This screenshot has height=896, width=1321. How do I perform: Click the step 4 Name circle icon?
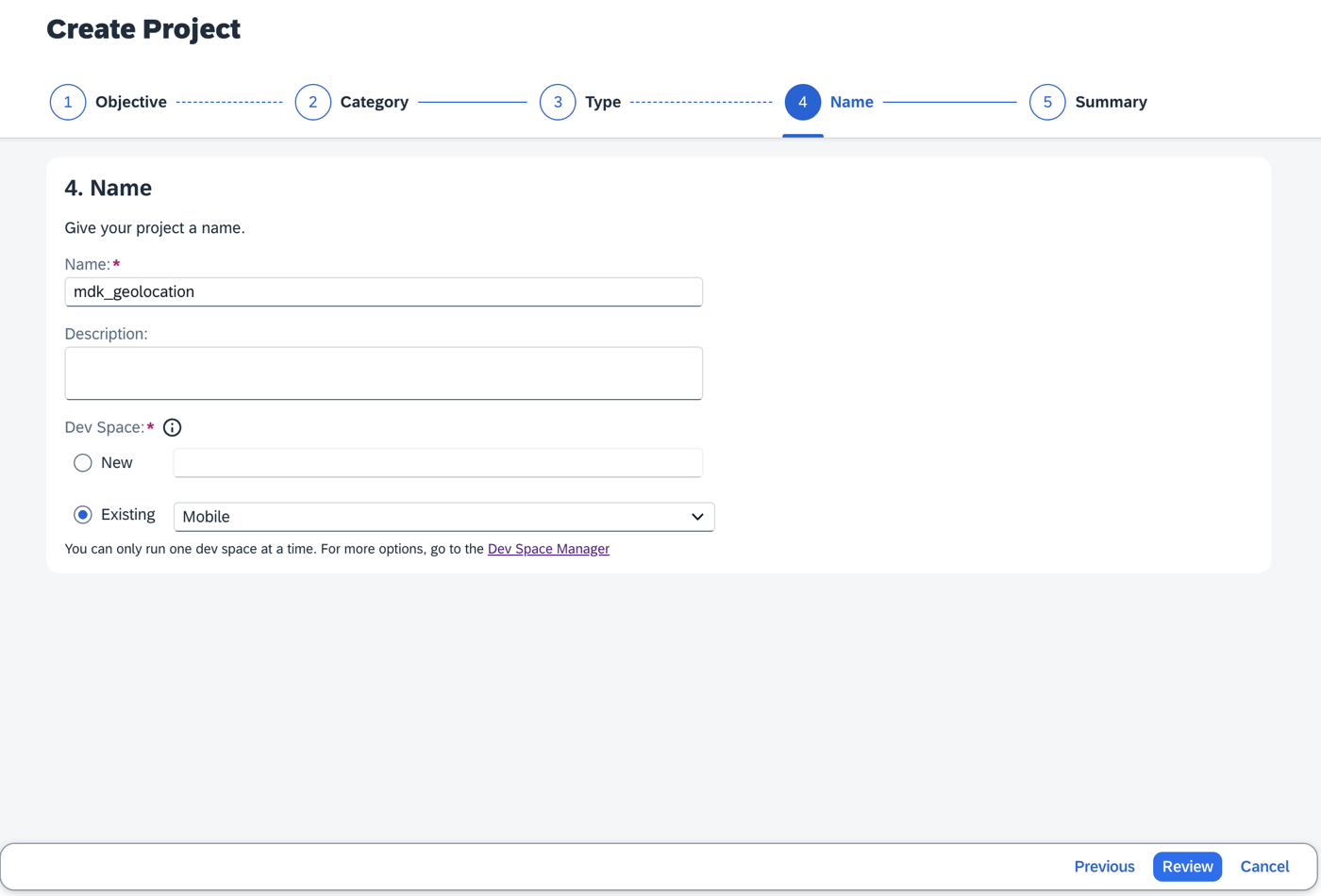(803, 102)
